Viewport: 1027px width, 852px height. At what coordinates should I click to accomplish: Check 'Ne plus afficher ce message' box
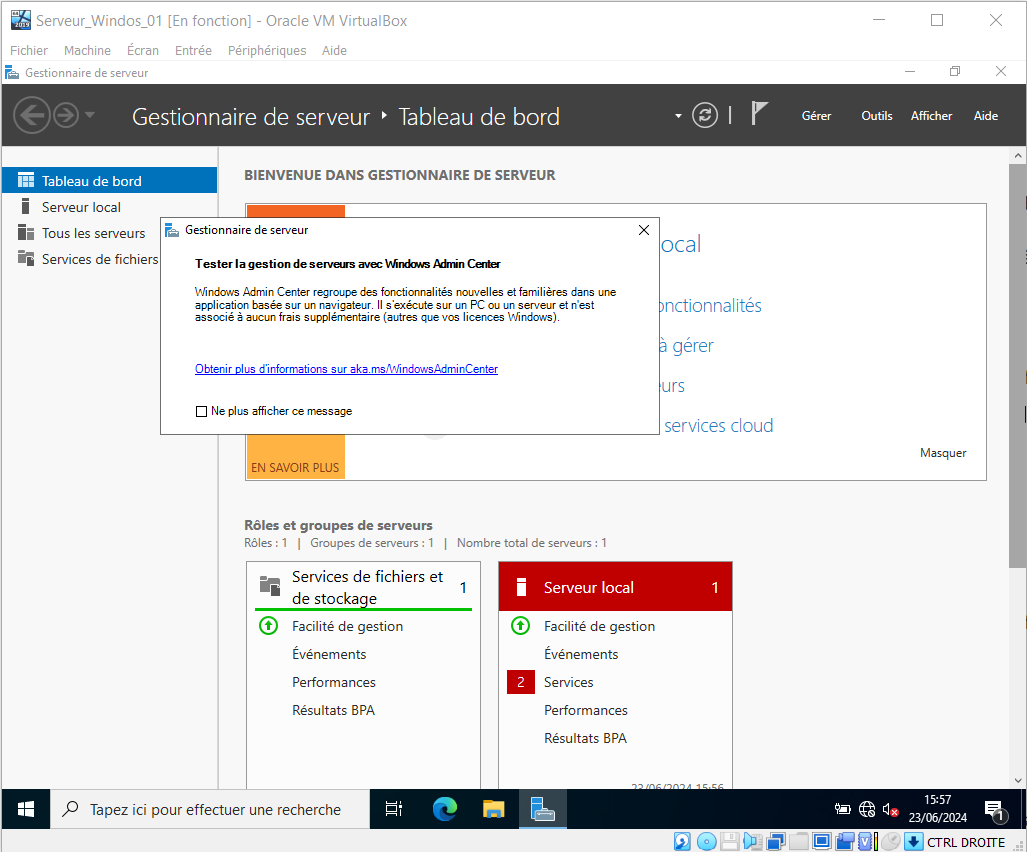(x=202, y=411)
